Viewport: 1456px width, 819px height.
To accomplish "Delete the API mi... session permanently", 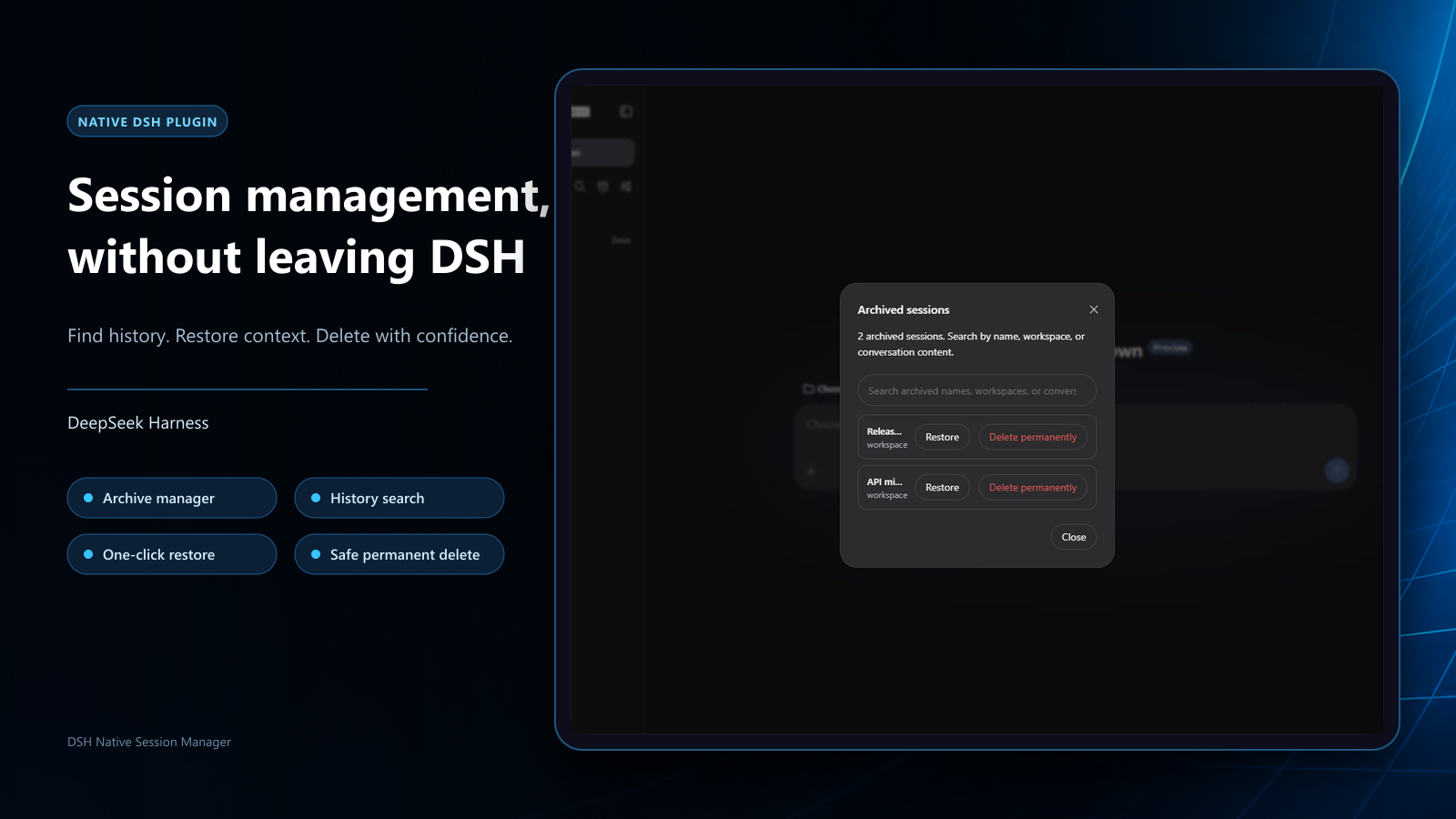I will (1033, 488).
